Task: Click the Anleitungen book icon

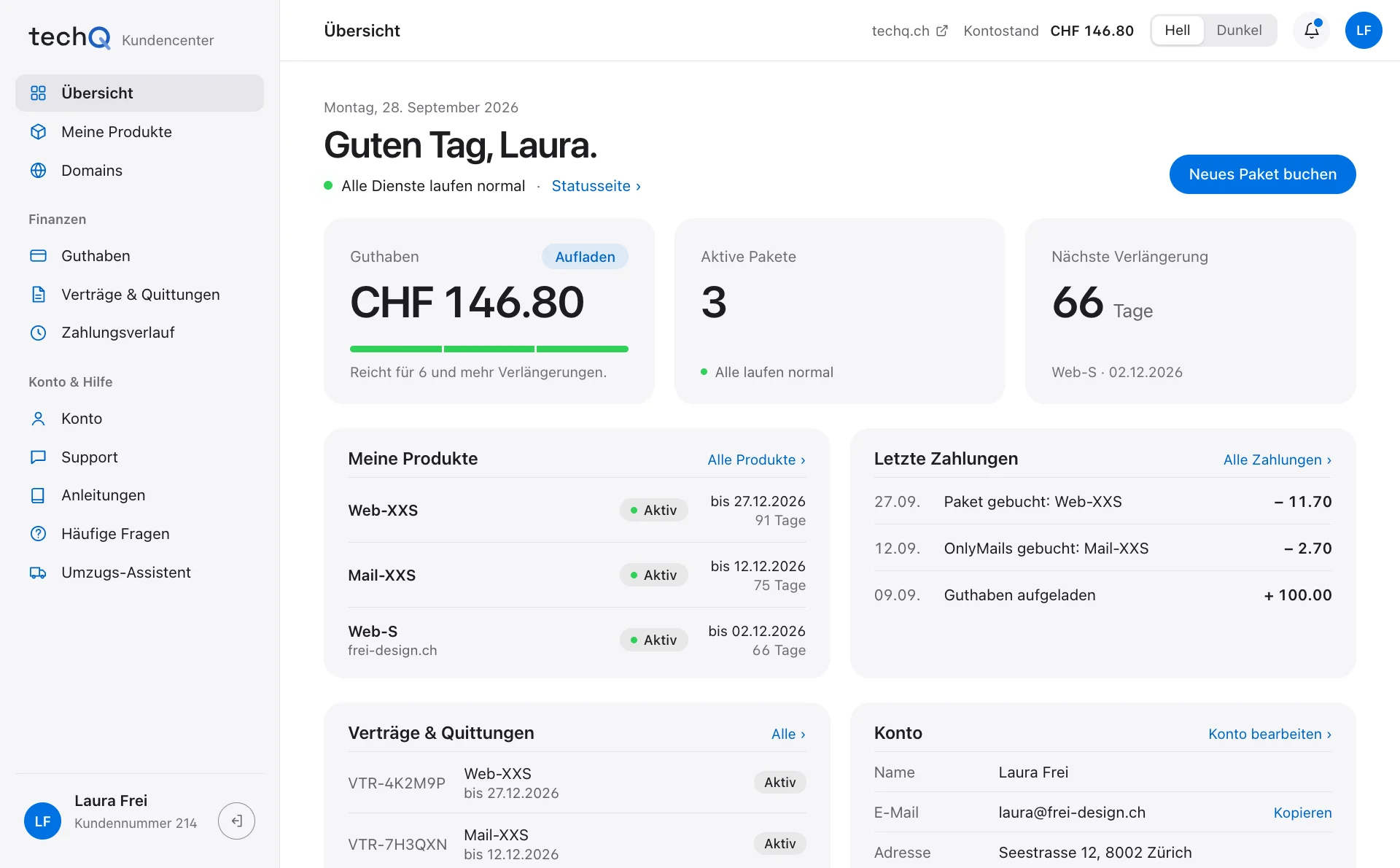Action: (x=38, y=495)
